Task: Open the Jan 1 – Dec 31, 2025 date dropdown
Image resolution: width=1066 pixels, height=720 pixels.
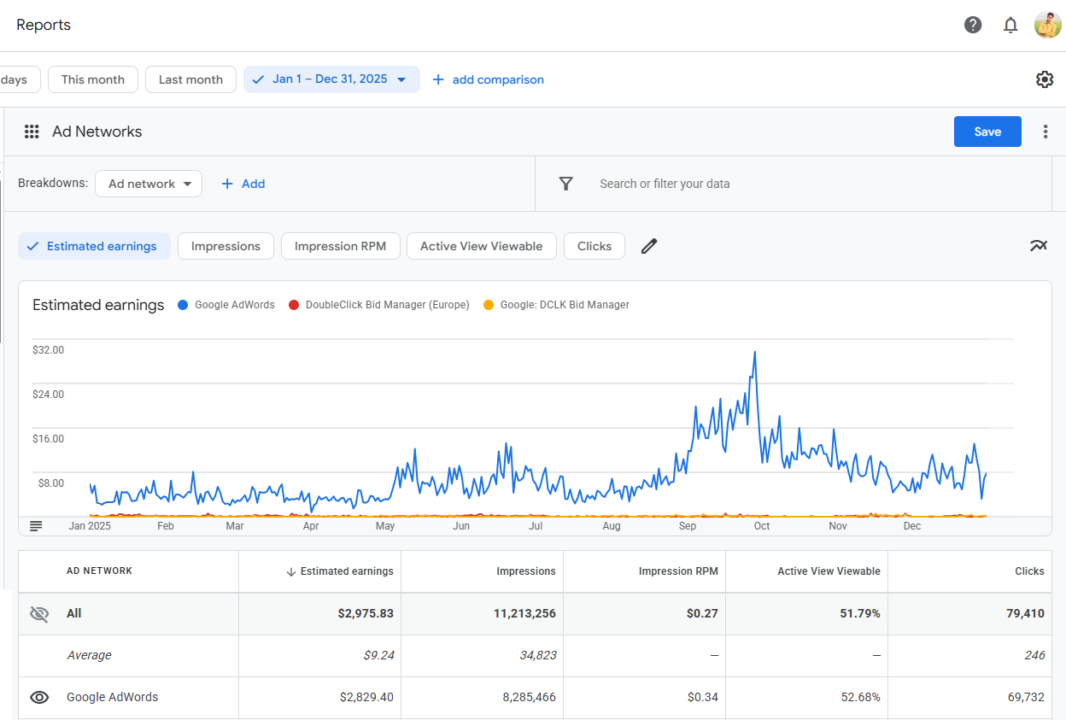Action: [331, 79]
